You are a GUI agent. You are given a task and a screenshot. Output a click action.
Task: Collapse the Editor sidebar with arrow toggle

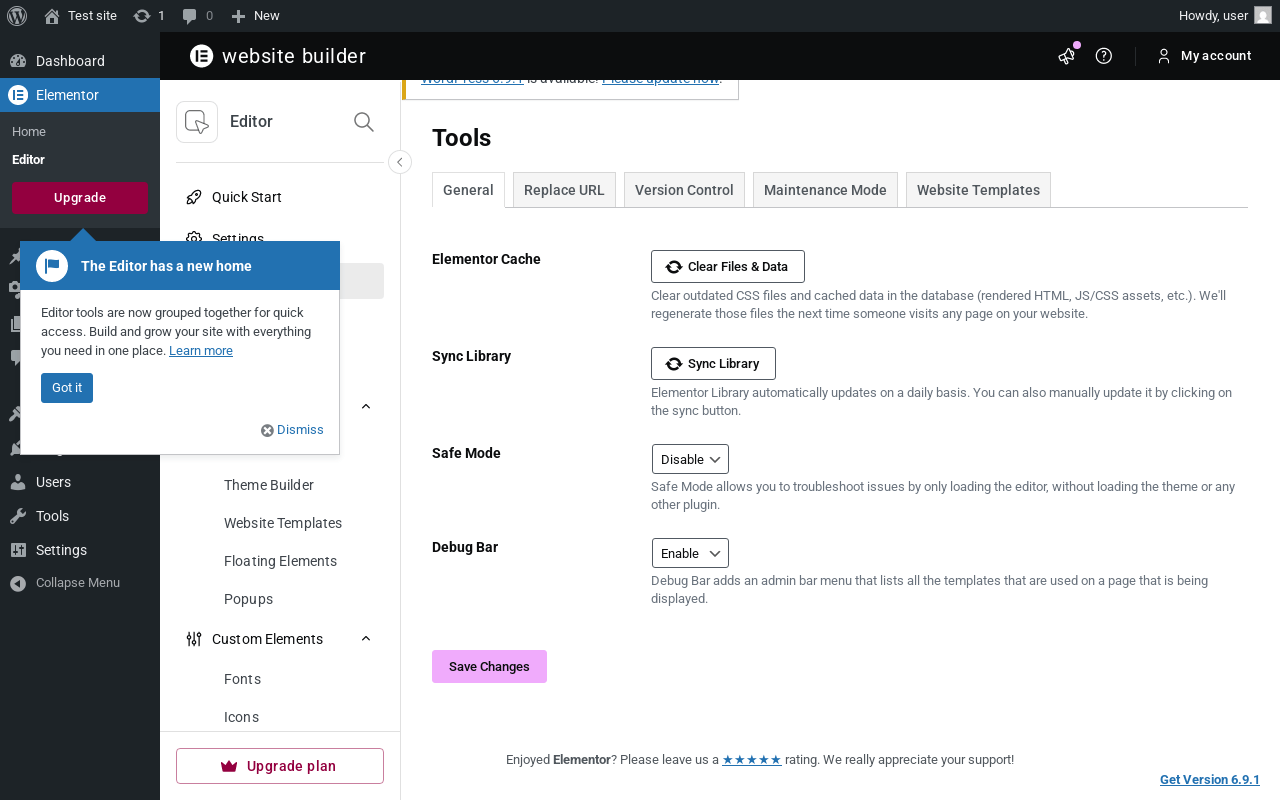[x=400, y=162]
